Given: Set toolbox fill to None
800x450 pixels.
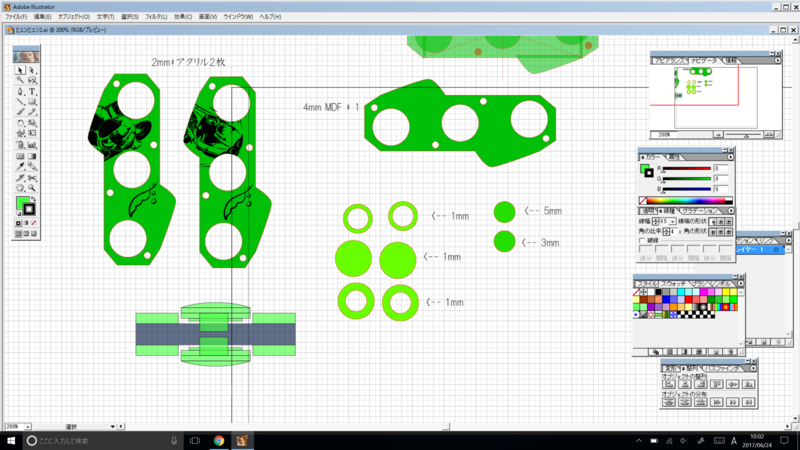Looking at the screenshot, I should (34, 223).
